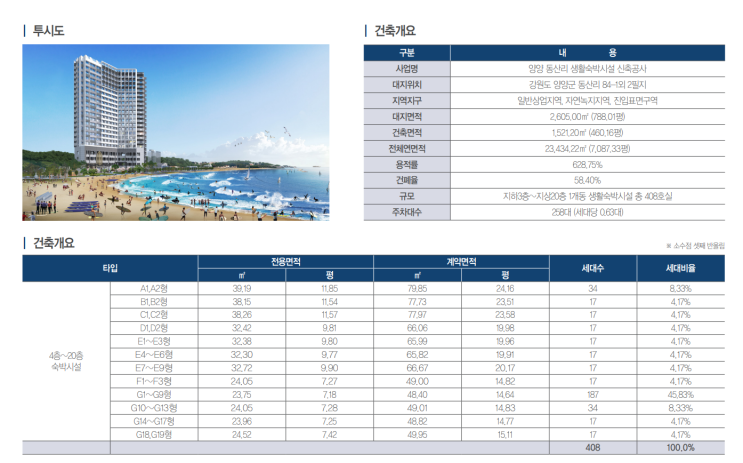Click the 건폐율 value 58.40%
743x463 pixels.
588,181
